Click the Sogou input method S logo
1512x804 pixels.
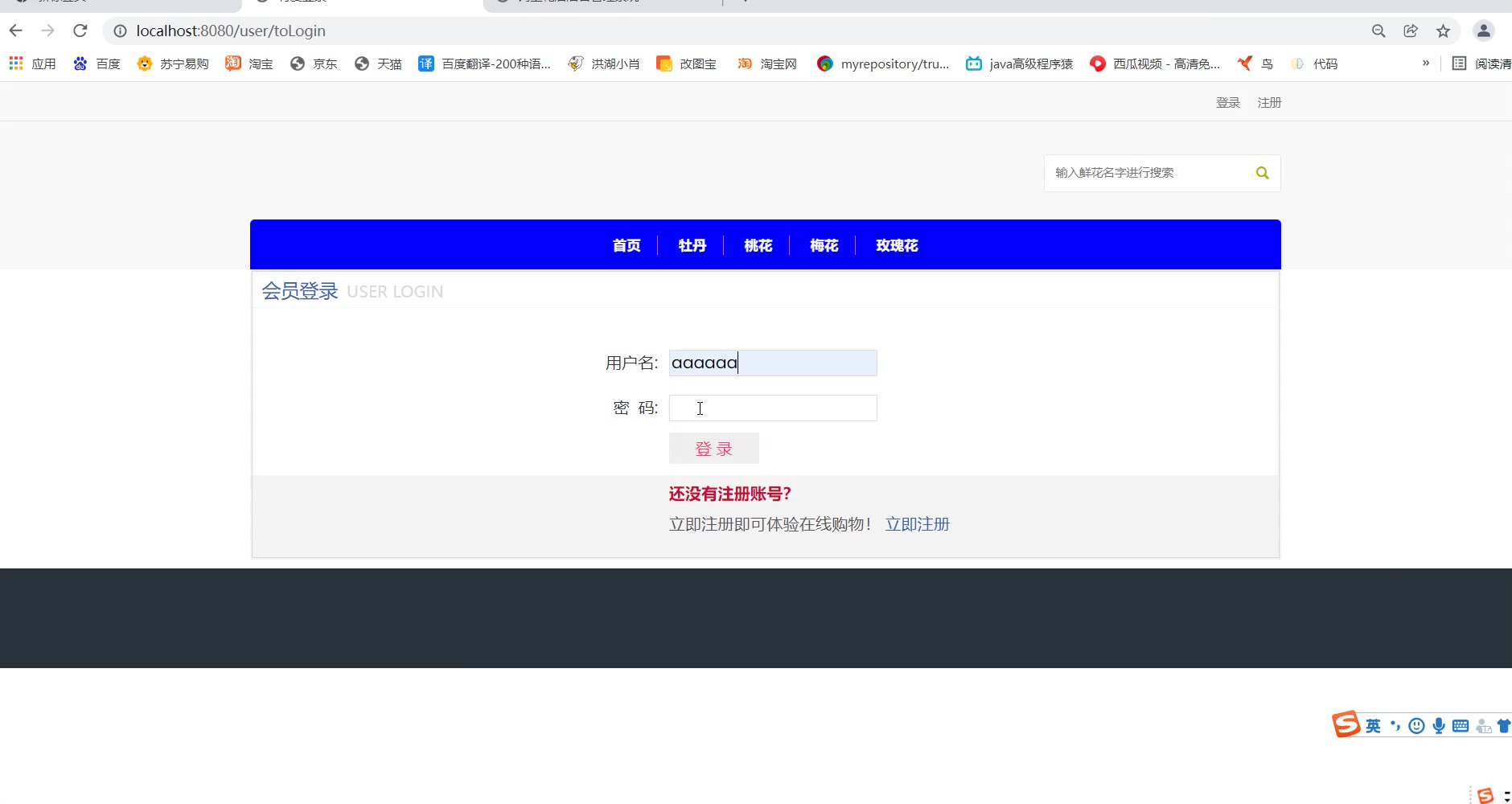(1346, 724)
